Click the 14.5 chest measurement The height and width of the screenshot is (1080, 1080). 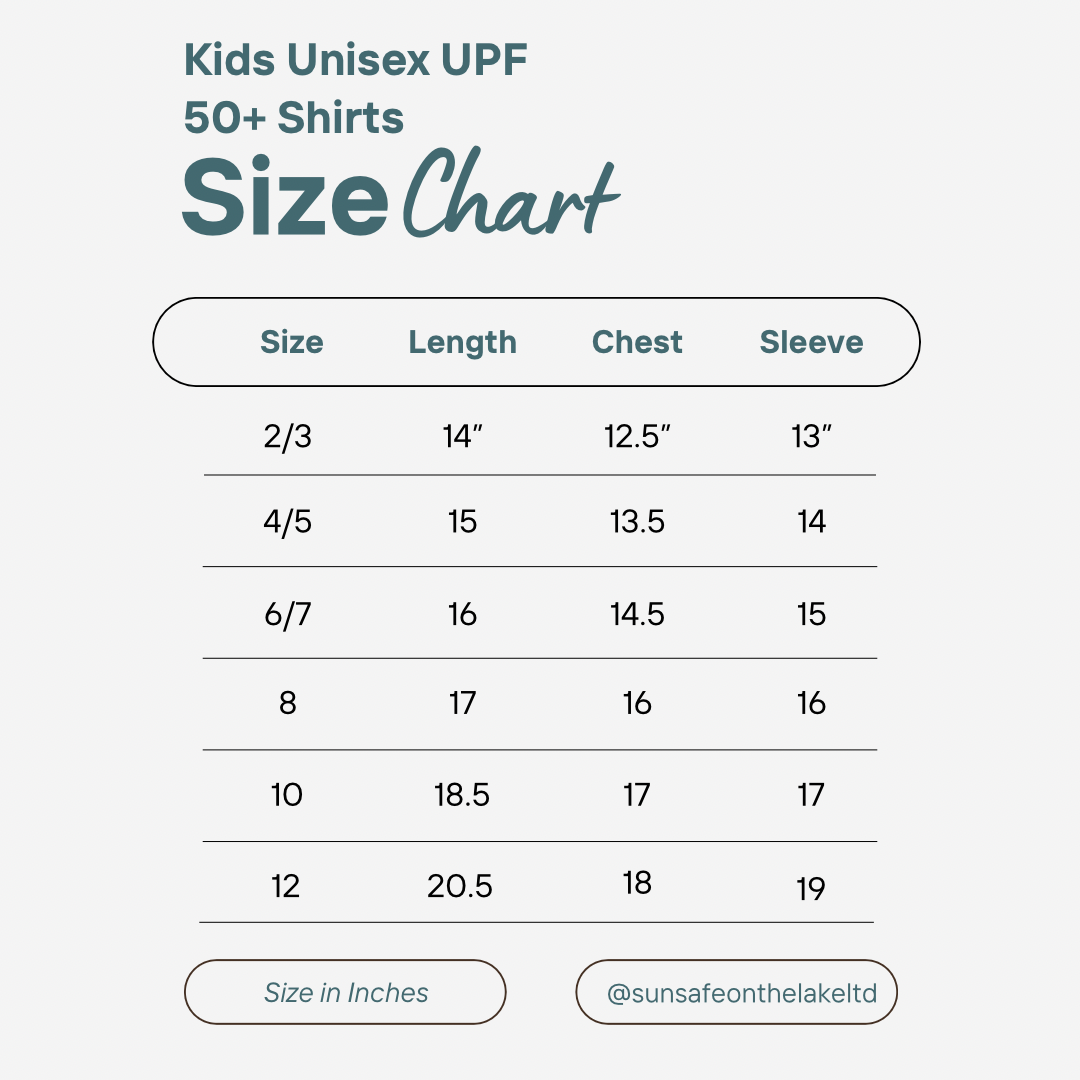click(637, 614)
